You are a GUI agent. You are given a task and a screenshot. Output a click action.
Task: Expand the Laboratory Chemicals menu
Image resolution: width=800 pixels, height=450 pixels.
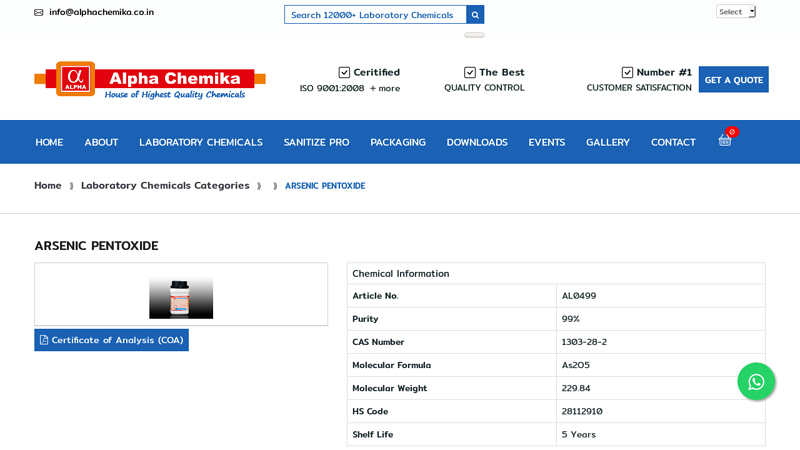pyautogui.click(x=200, y=142)
